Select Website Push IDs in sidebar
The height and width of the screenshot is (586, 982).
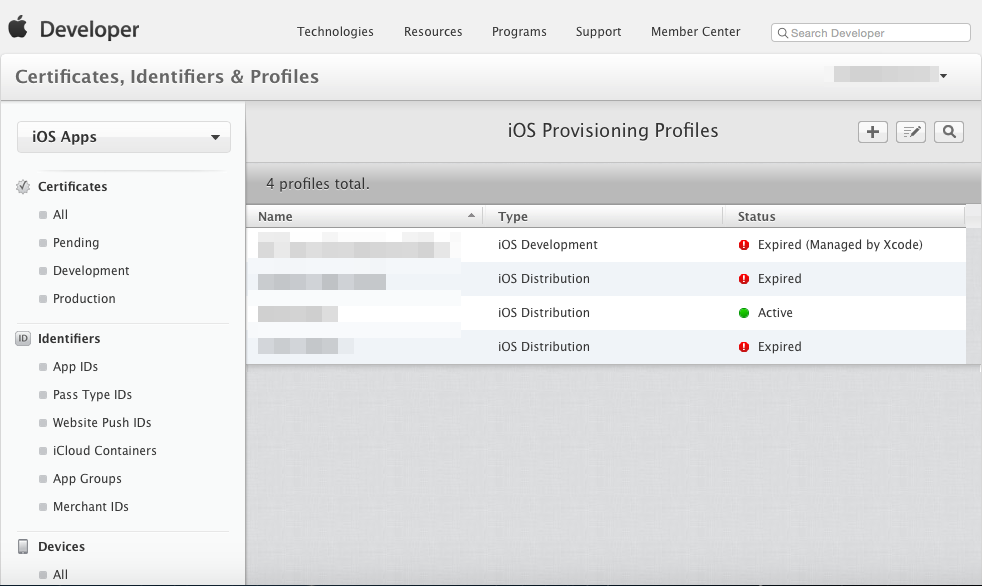click(x=102, y=423)
